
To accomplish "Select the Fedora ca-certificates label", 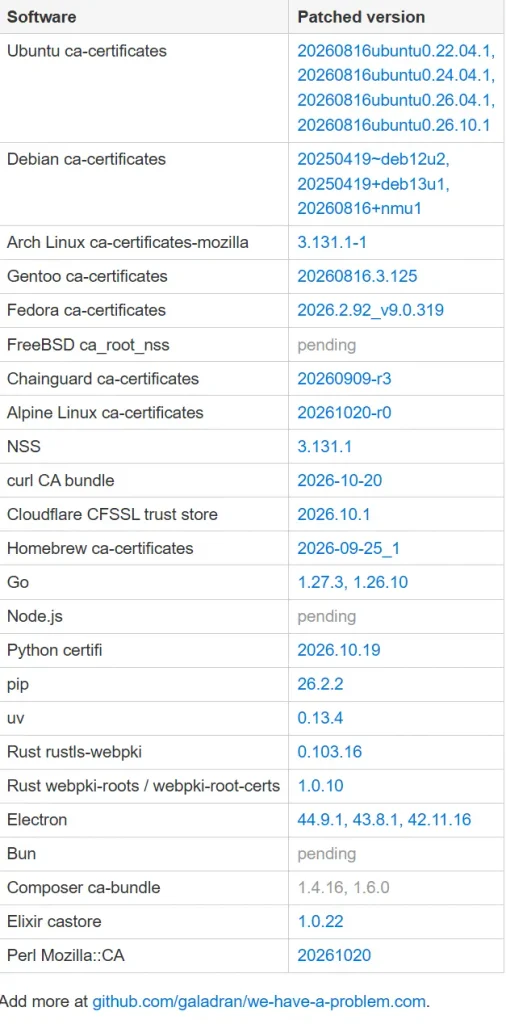I will (86, 311).
